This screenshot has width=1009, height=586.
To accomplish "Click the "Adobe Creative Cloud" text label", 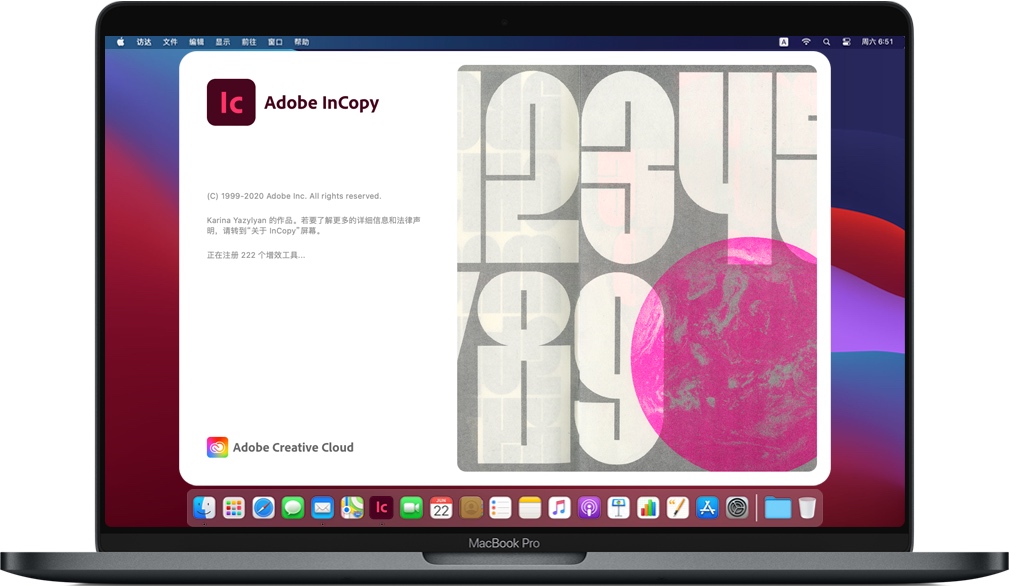I will pyautogui.click(x=293, y=447).
